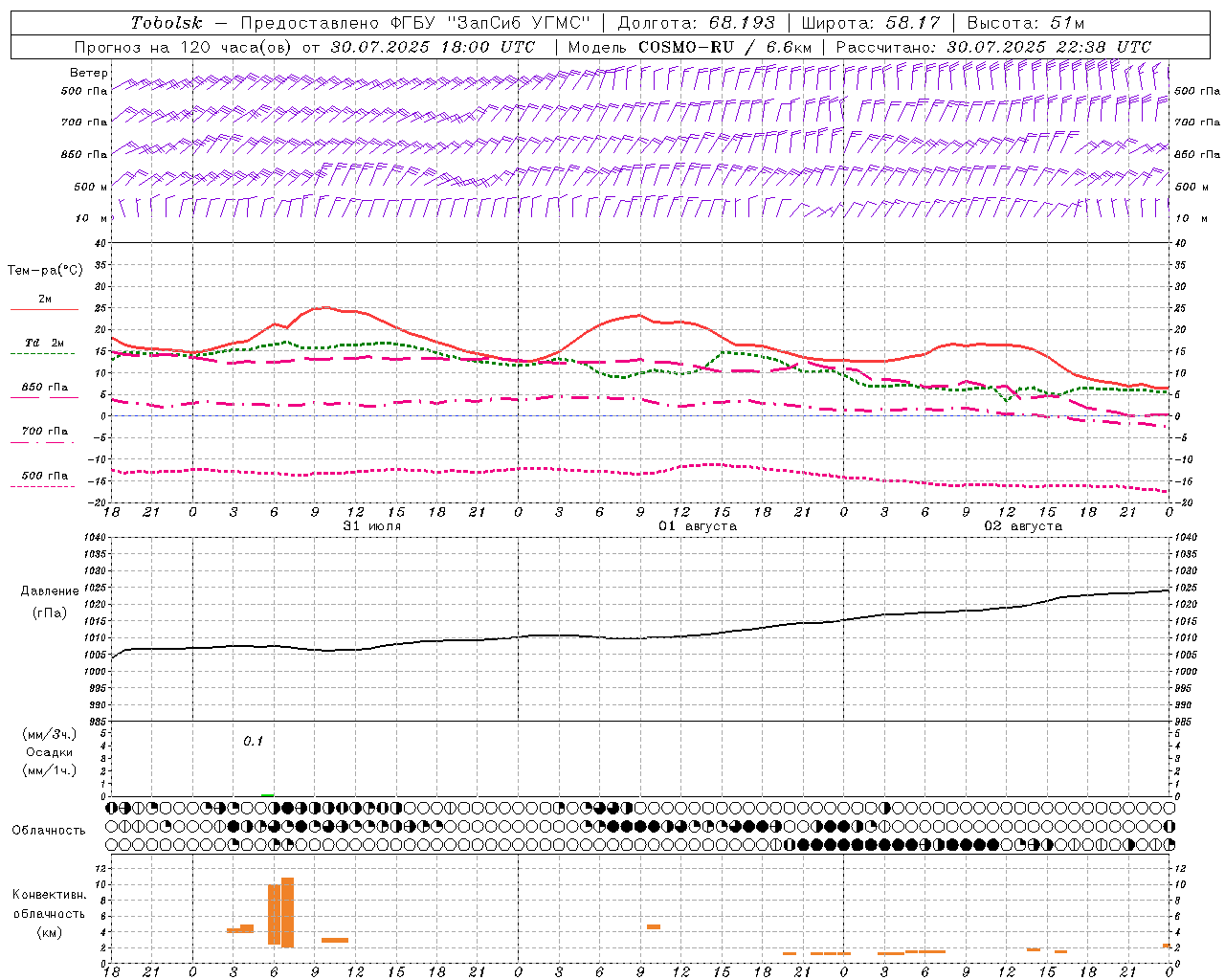This screenshot has height=980, width=1225.
Task: Click the solid red line sample under '2м'
Action: 44,309
